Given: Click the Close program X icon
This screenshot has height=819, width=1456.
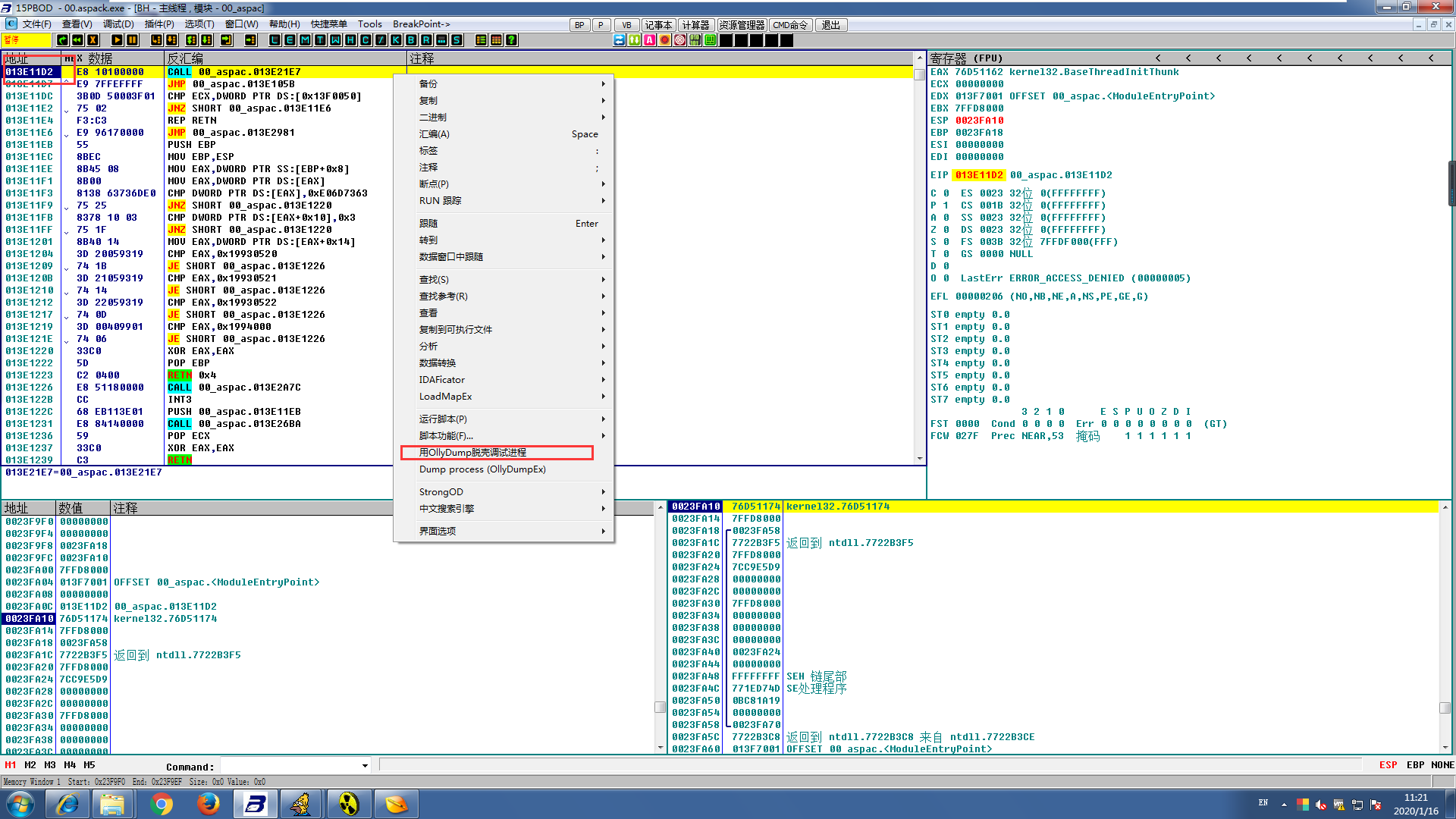Looking at the screenshot, I should click(93, 40).
